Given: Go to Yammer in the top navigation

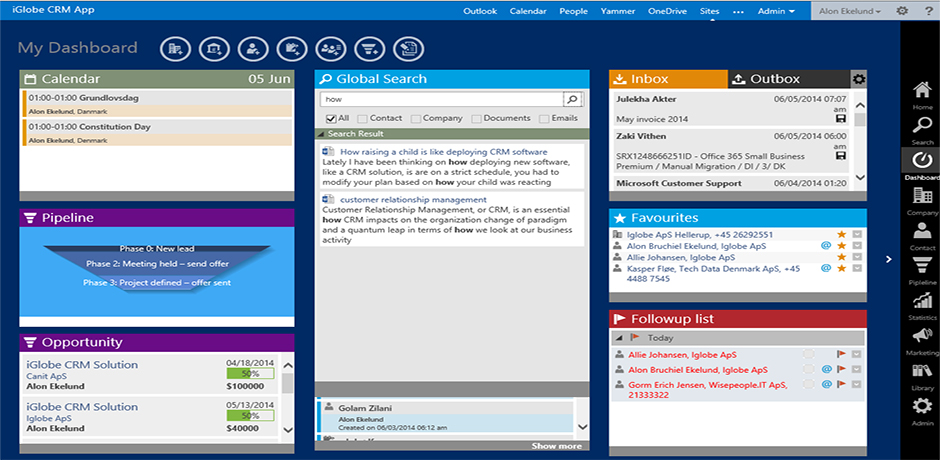Looking at the screenshot, I should (618, 11).
